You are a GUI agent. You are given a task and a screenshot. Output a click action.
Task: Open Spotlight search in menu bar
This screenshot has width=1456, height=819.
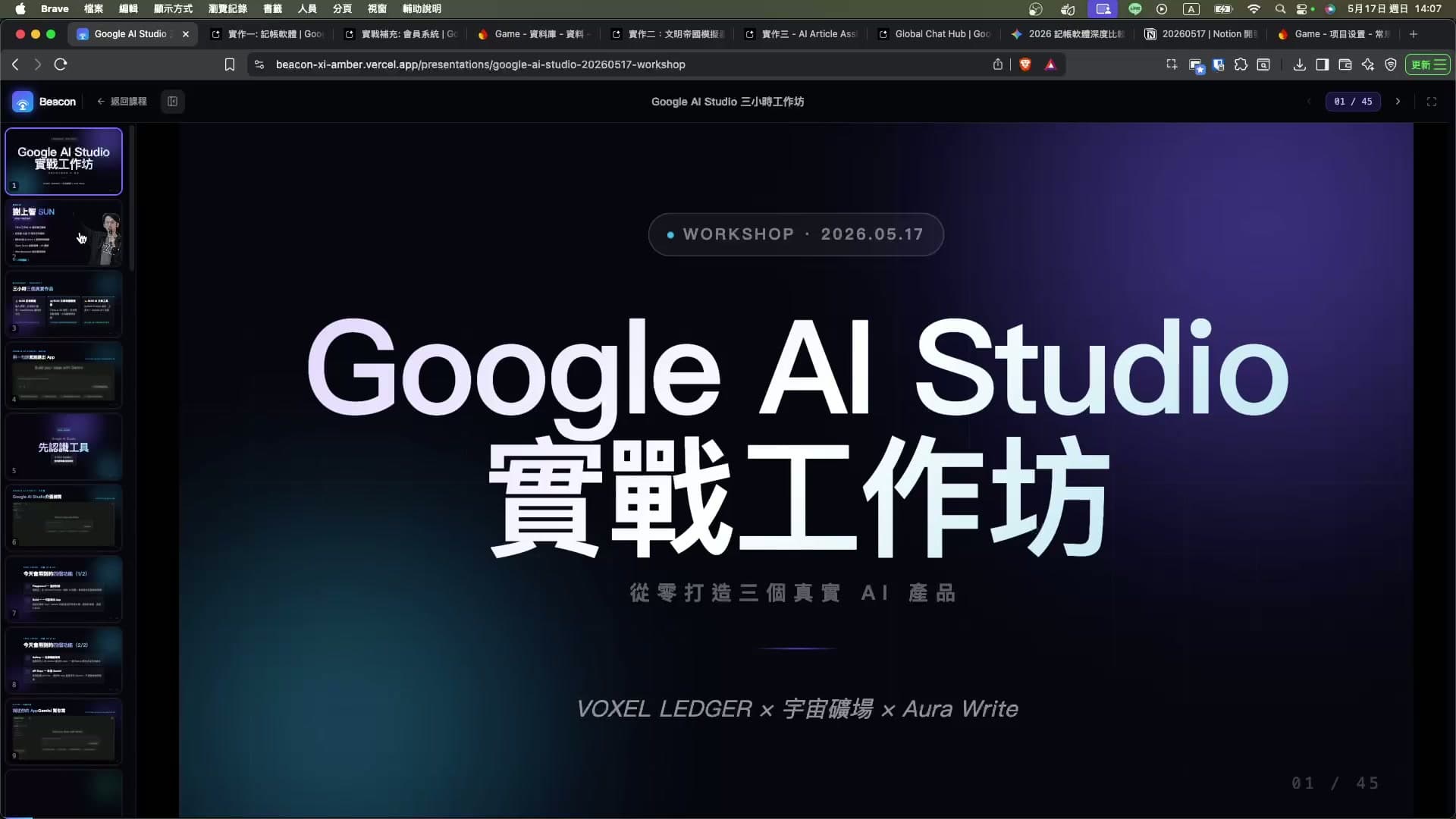pos(1280,9)
